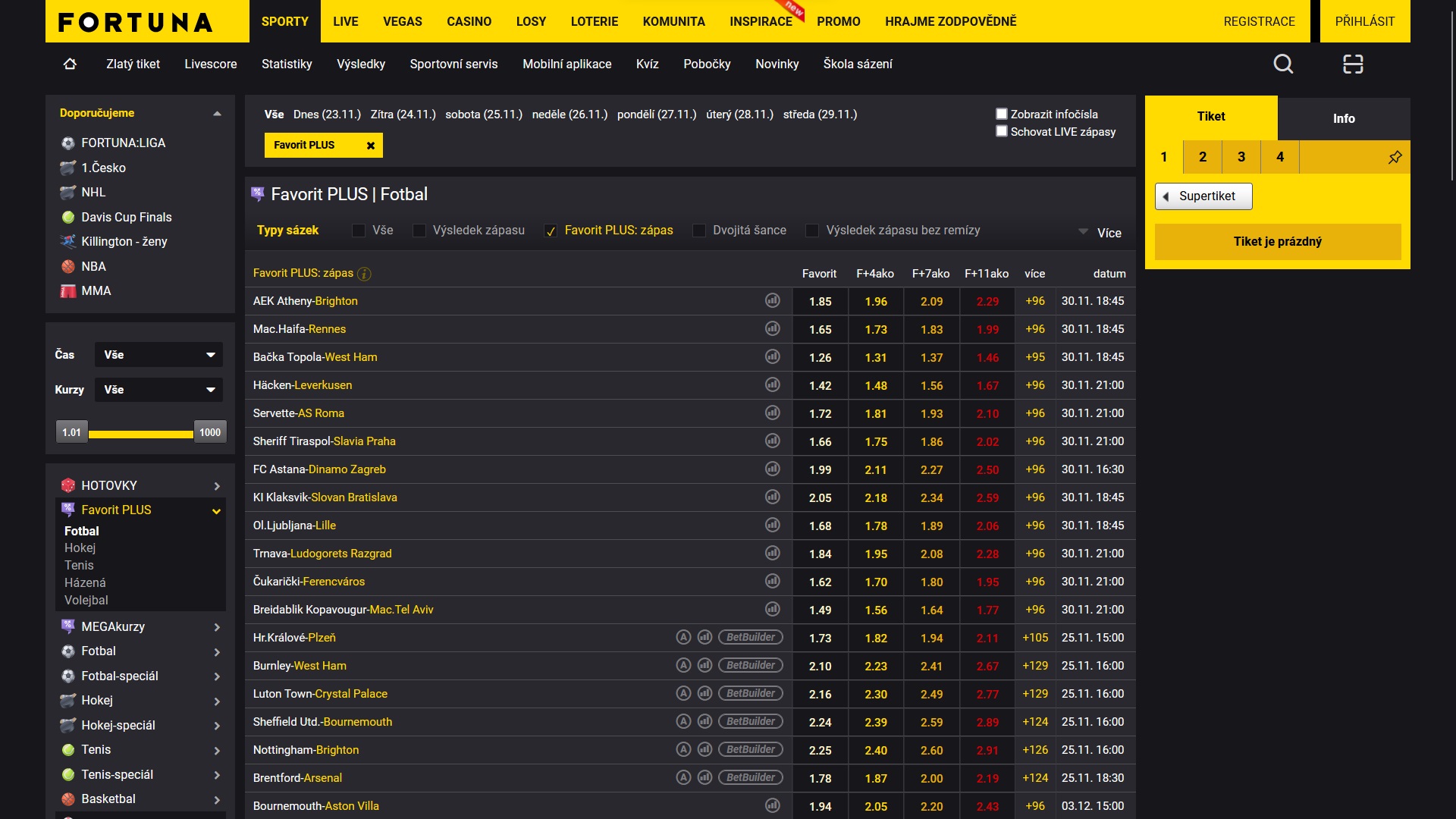Click the MEGAkurzy icon in sidebar
This screenshot has width=1456, height=819.
click(68, 626)
